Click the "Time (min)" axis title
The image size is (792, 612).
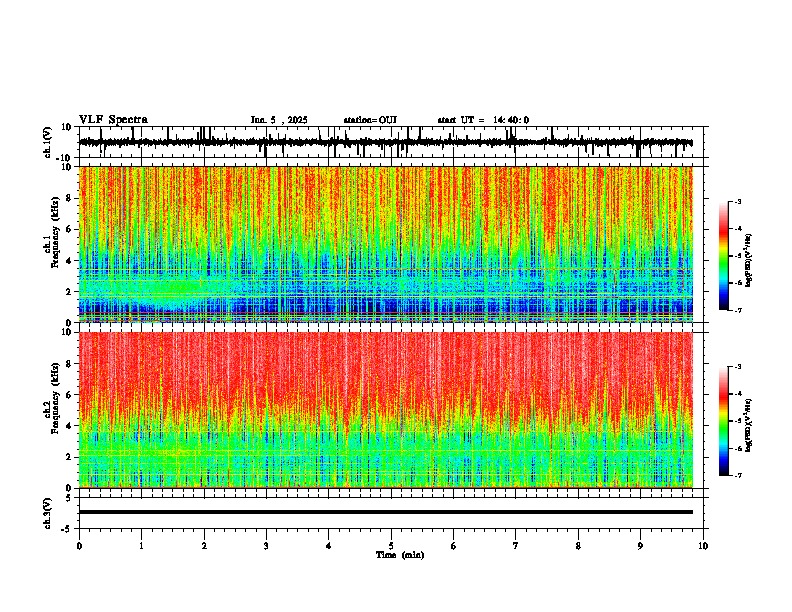400,555
